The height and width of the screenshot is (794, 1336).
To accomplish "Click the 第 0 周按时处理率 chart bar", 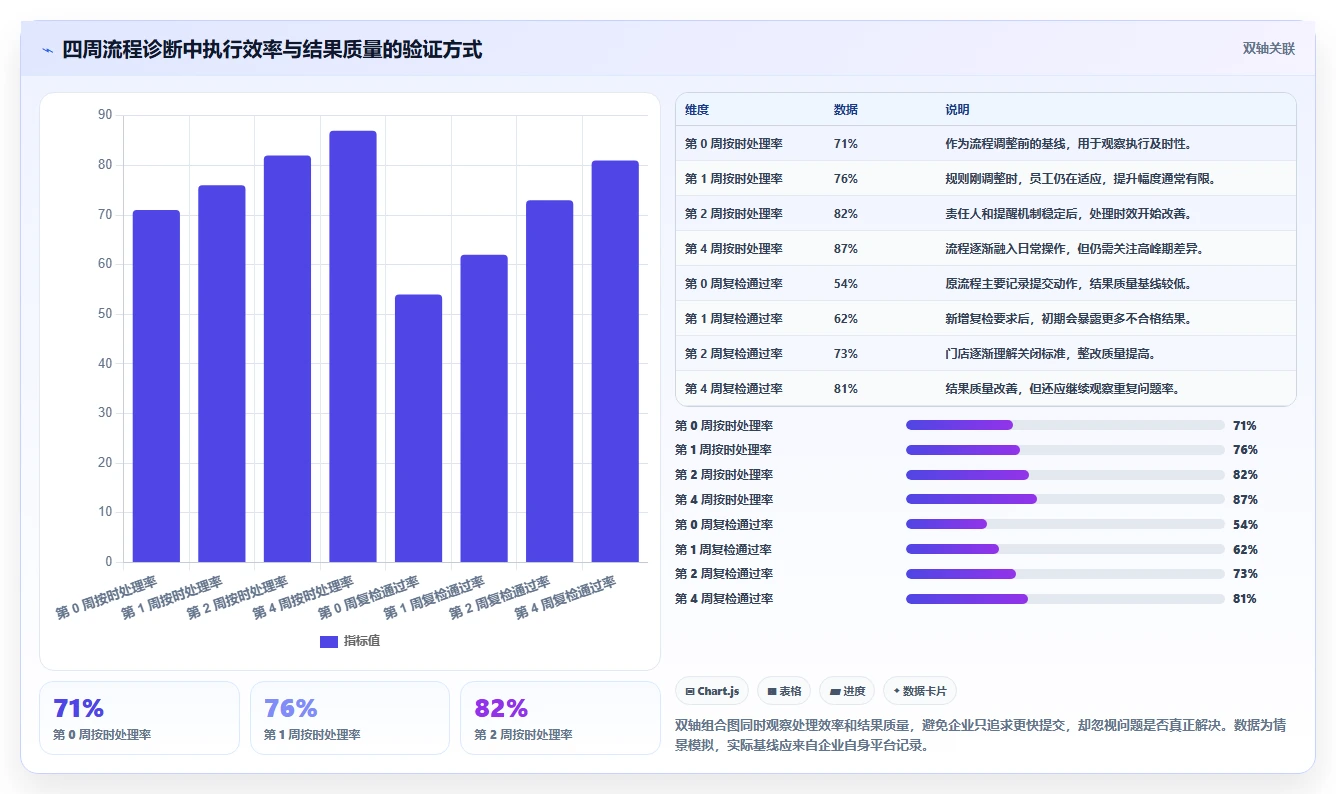I will 156,386.
